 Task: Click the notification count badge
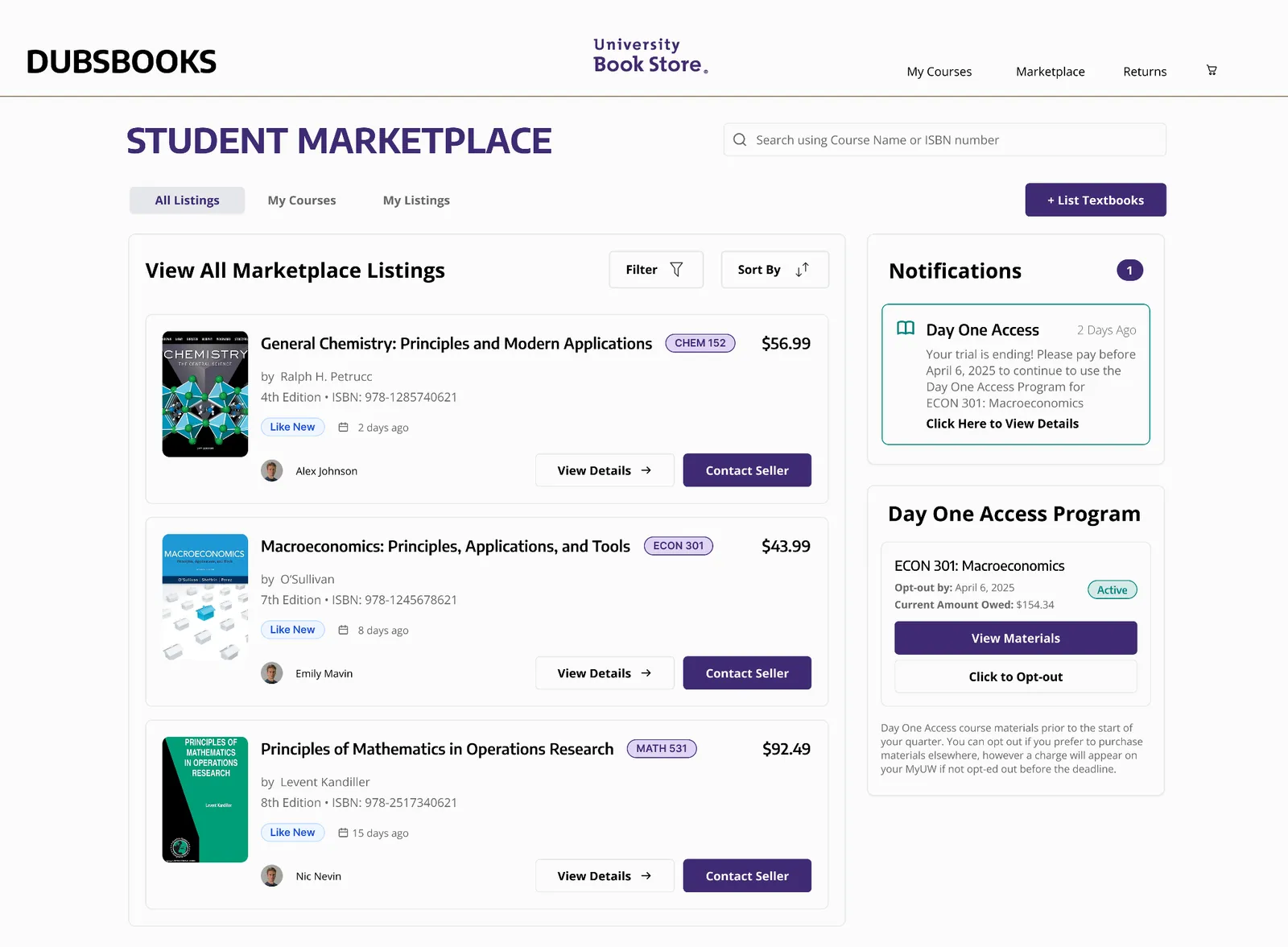pos(1129,271)
